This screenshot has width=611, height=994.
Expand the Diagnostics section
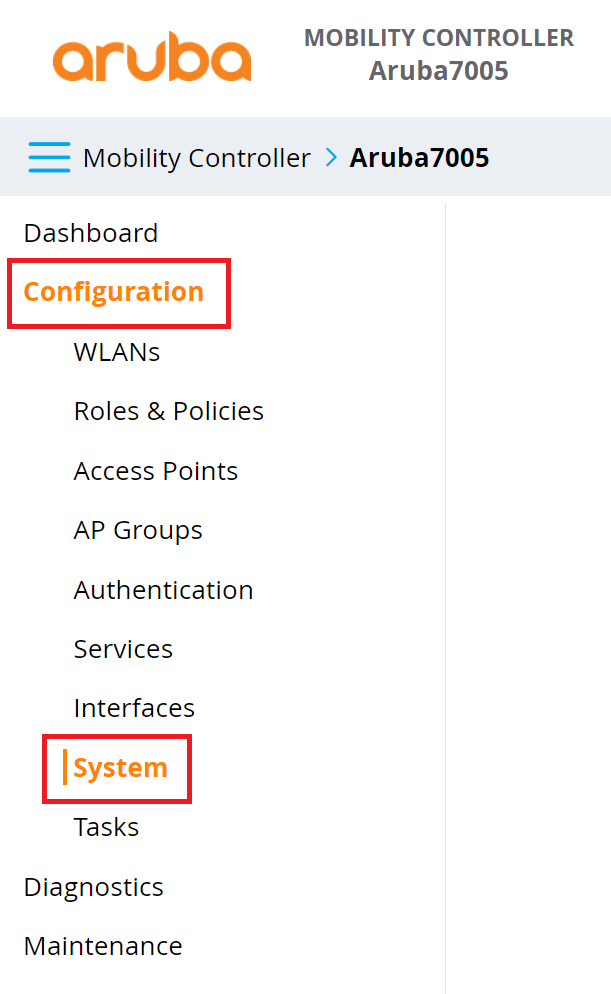coord(93,887)
